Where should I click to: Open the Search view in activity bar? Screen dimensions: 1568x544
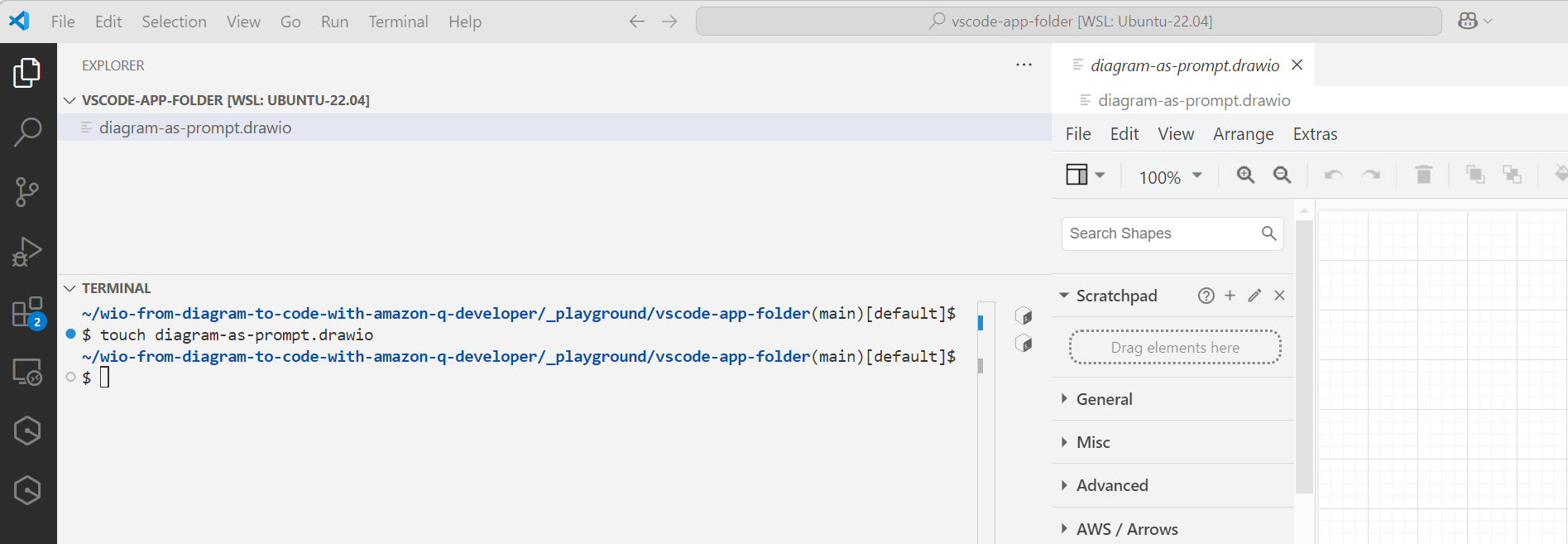pos(27,132)
